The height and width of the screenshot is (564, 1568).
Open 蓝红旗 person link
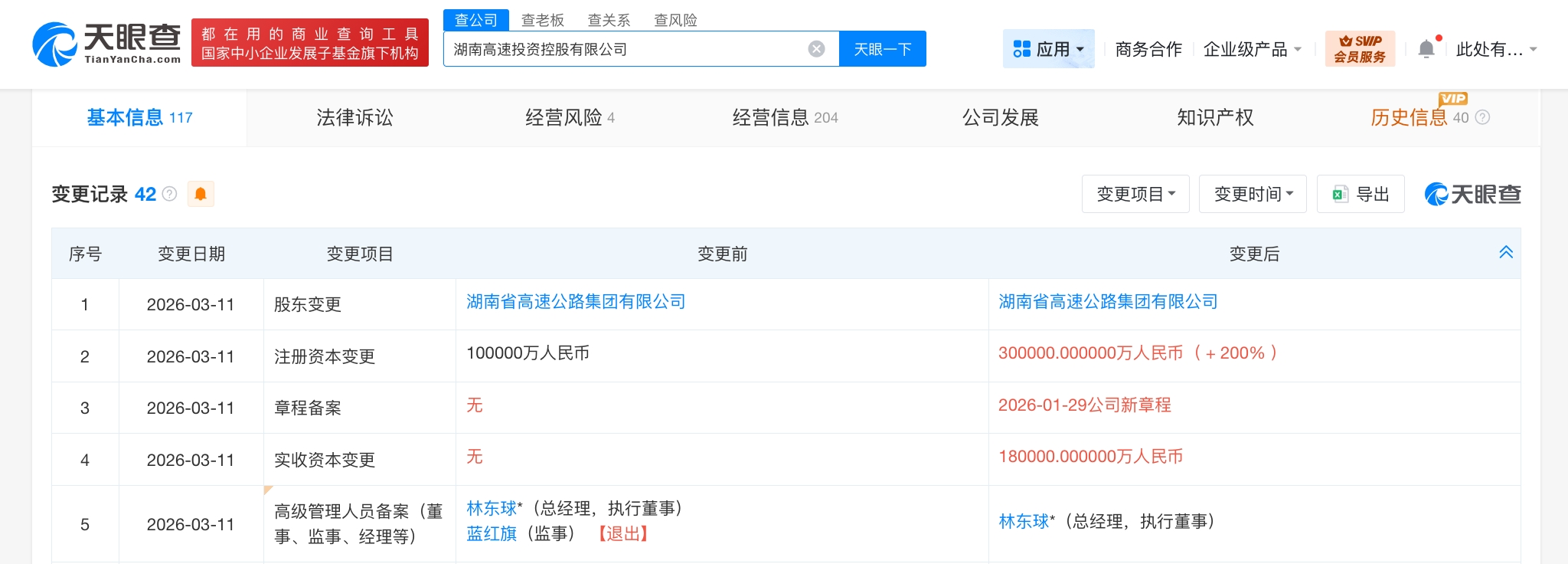click(x=492, y=534)
